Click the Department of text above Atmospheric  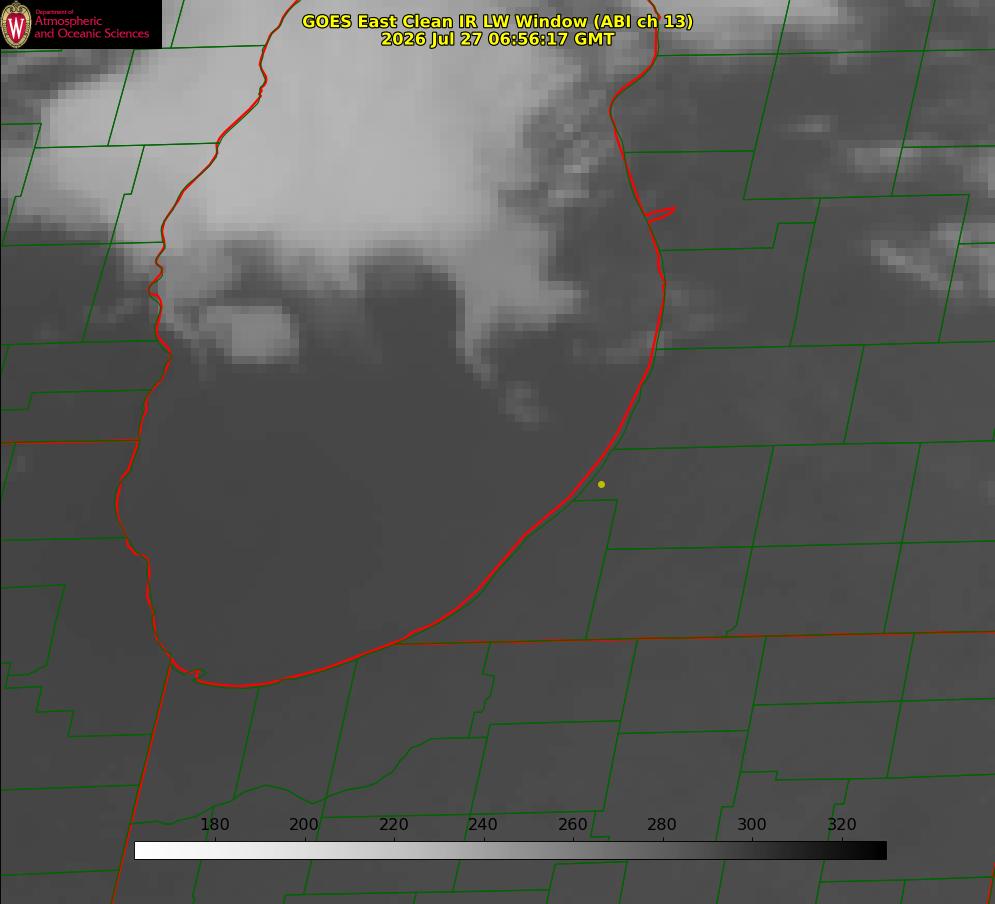[x=54, y=12]
